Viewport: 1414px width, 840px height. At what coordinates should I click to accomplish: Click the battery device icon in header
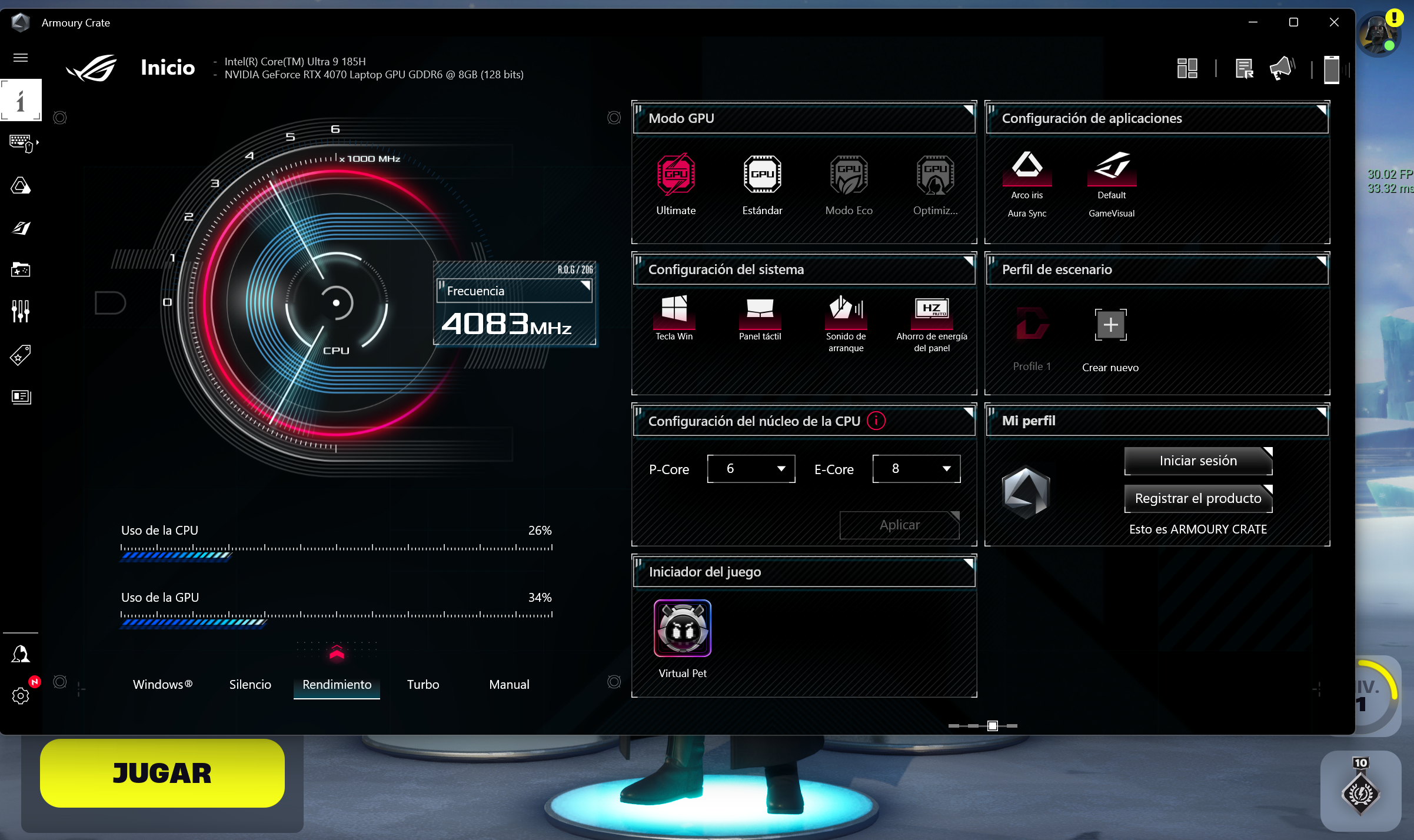point(1332,69)
